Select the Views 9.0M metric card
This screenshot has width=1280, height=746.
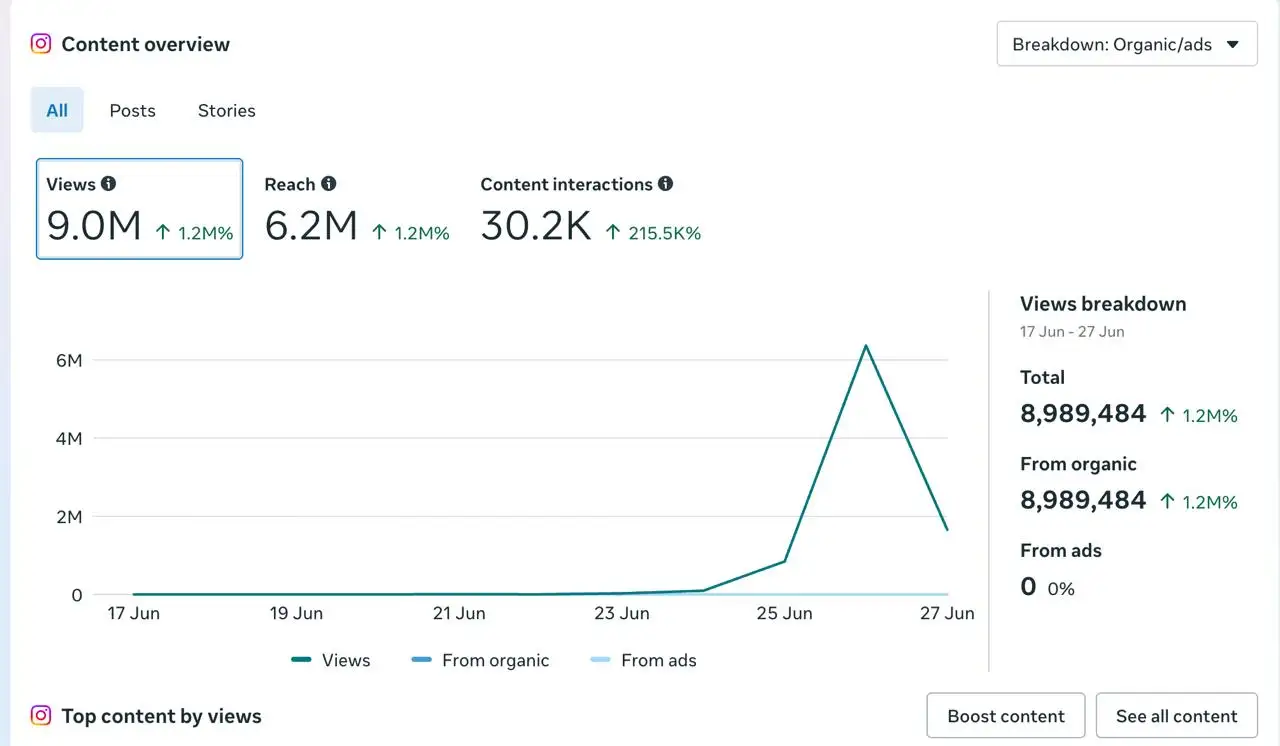point(140,209)
